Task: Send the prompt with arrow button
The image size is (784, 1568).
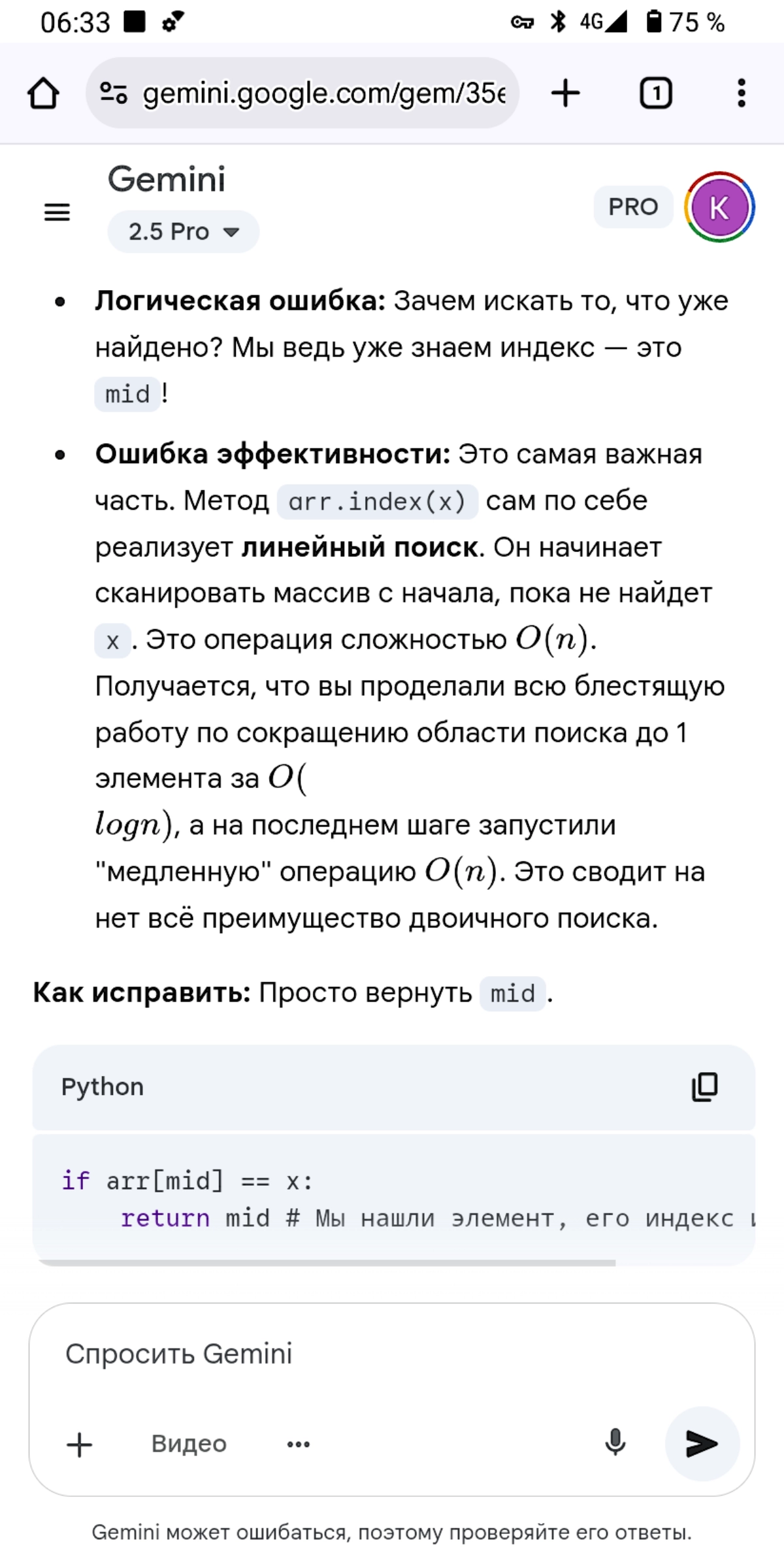Action: coord(702,1443)
